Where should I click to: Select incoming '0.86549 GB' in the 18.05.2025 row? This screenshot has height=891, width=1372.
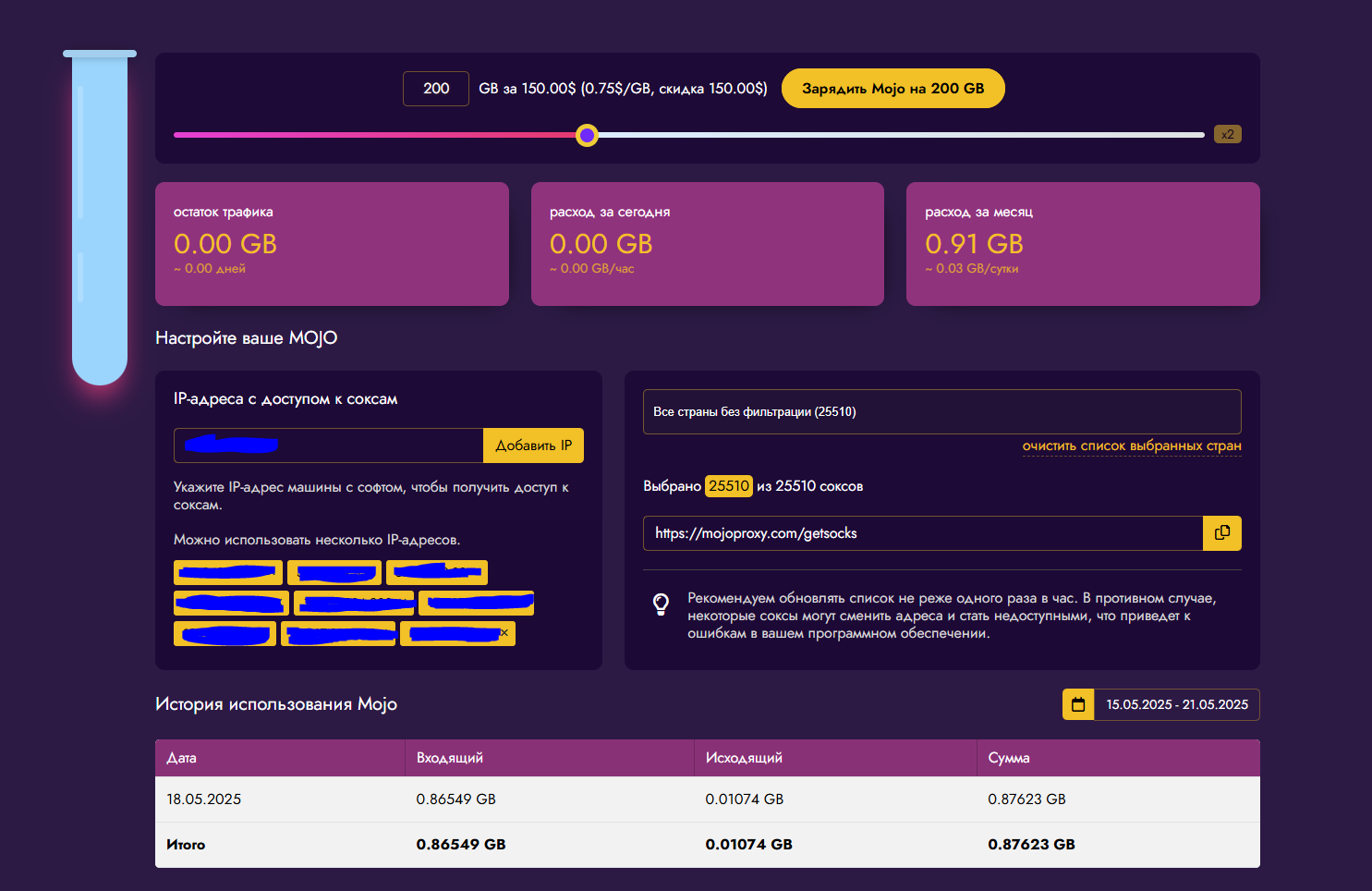point(455,799)
